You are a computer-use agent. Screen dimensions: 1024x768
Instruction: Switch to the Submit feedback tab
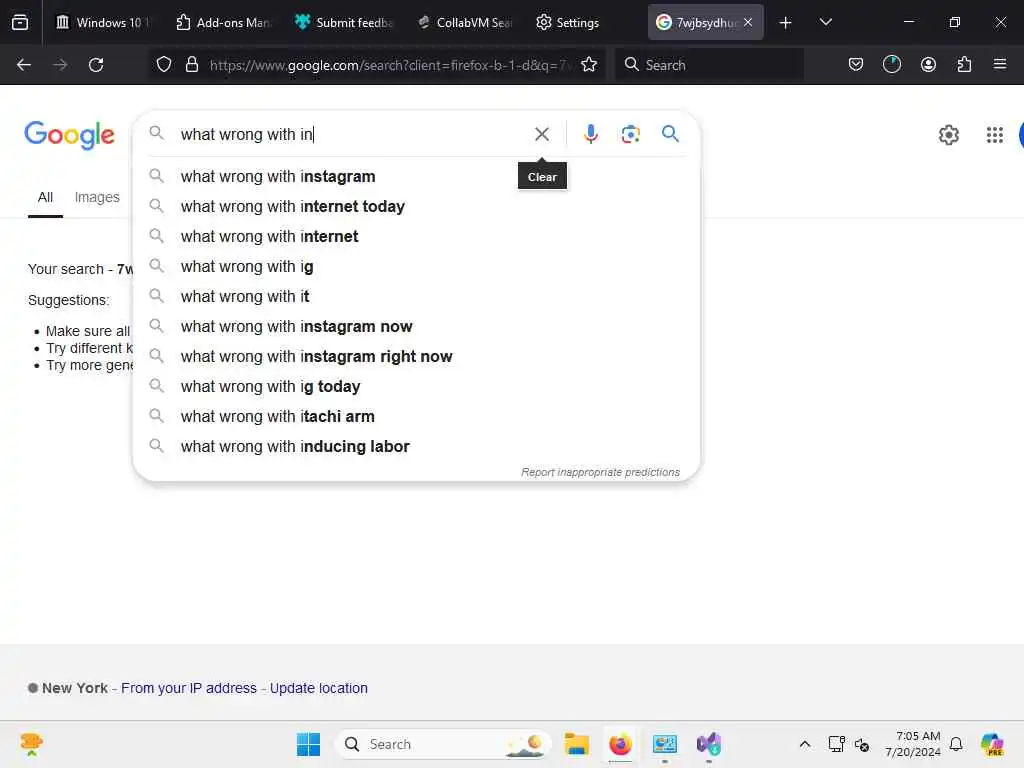click(x=344, y=22)
